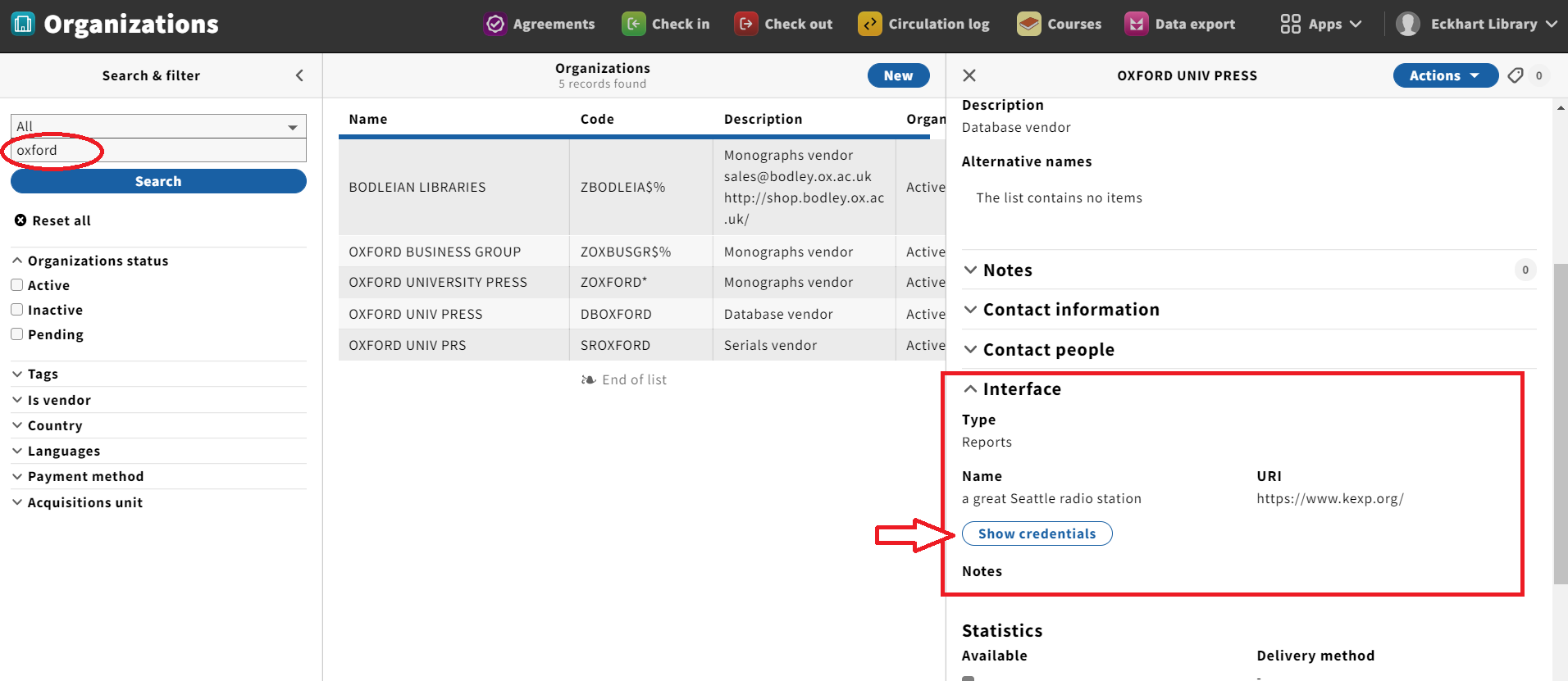Open the Agreements app
1568x681 pixels.
coord(539,24)
